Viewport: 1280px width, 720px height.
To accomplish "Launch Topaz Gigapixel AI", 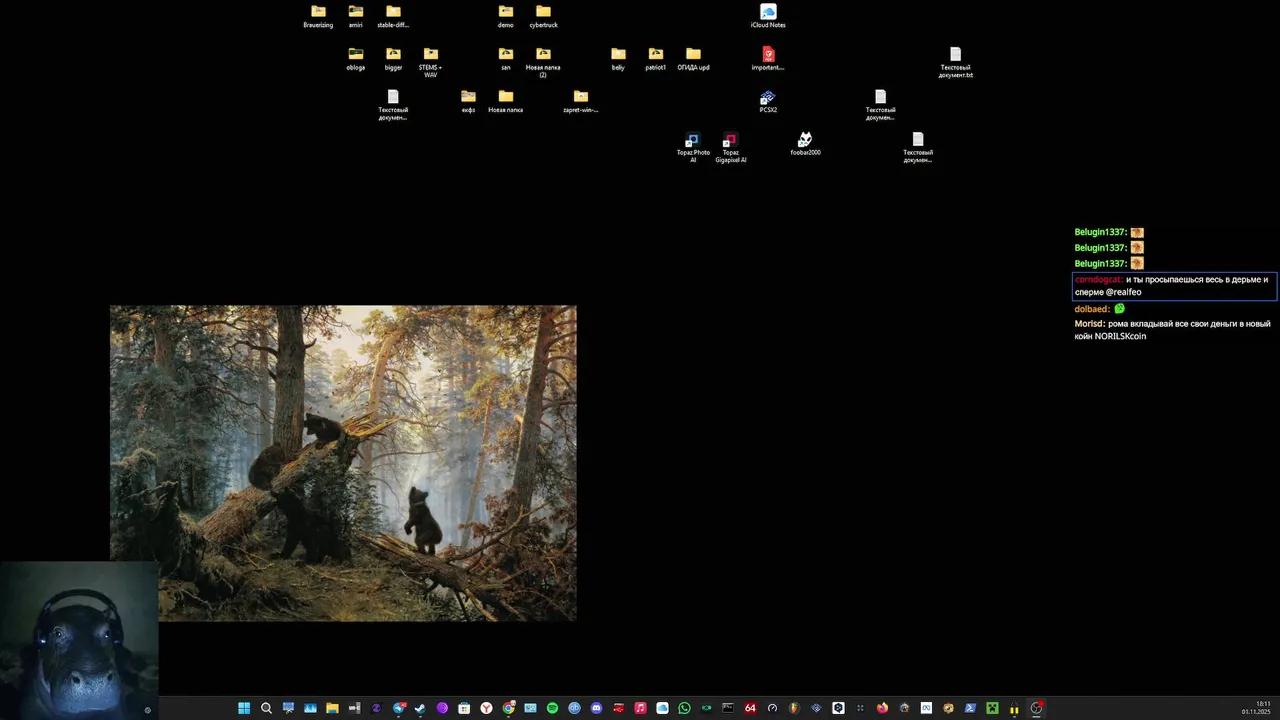I will [731, 148].
